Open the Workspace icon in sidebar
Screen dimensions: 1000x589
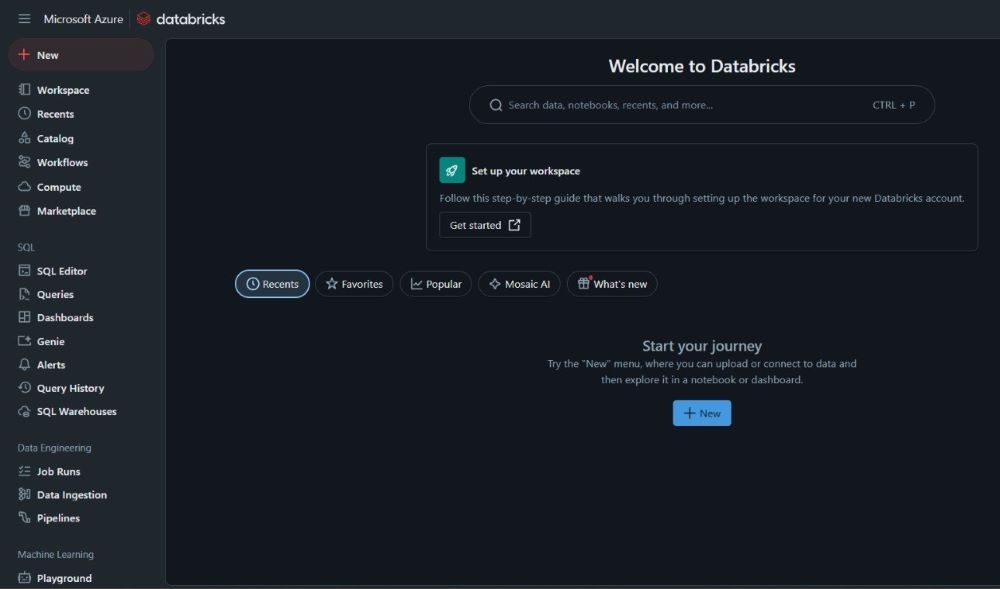coord(24,90)
